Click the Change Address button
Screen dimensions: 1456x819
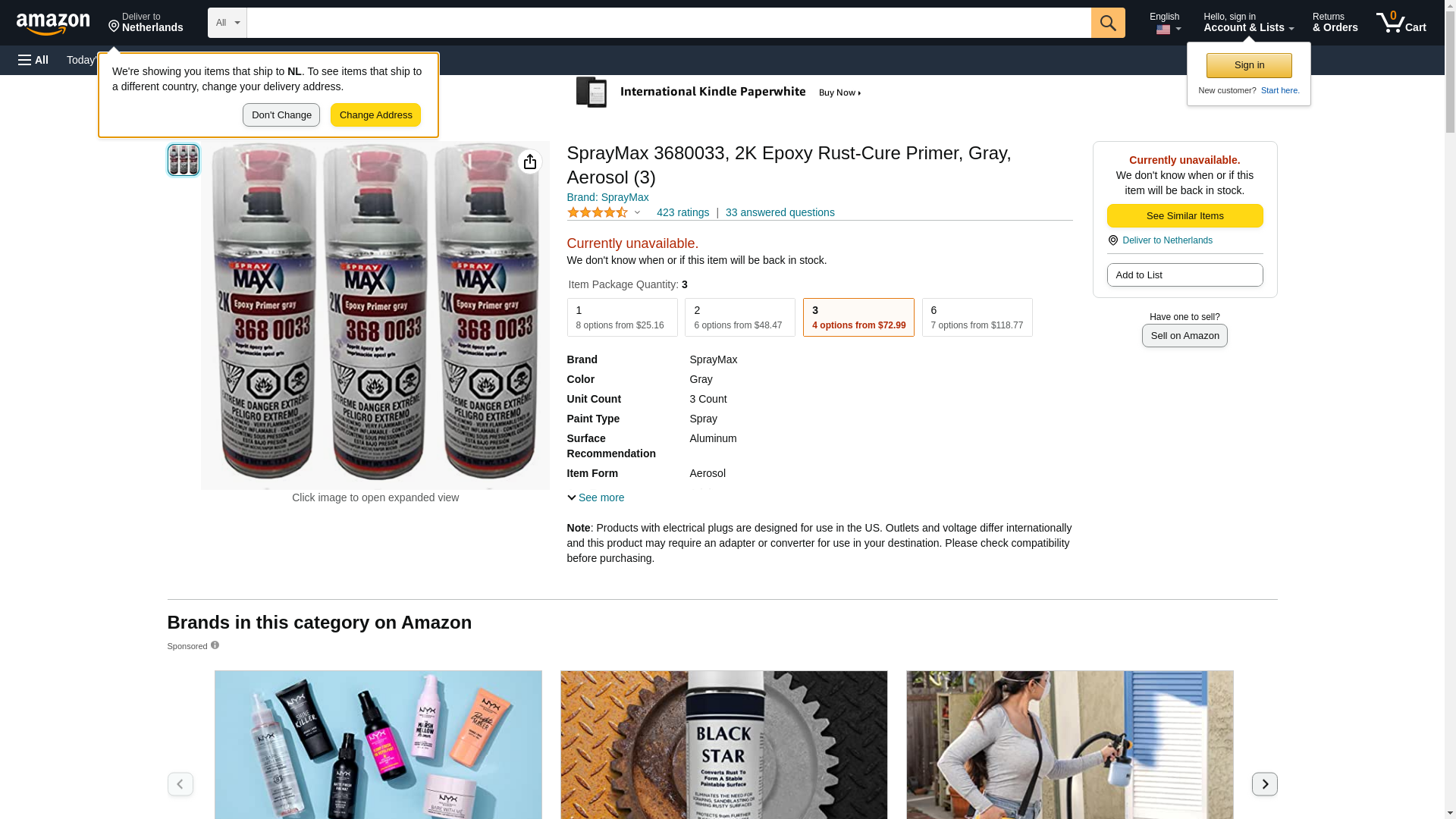[375, 115]
